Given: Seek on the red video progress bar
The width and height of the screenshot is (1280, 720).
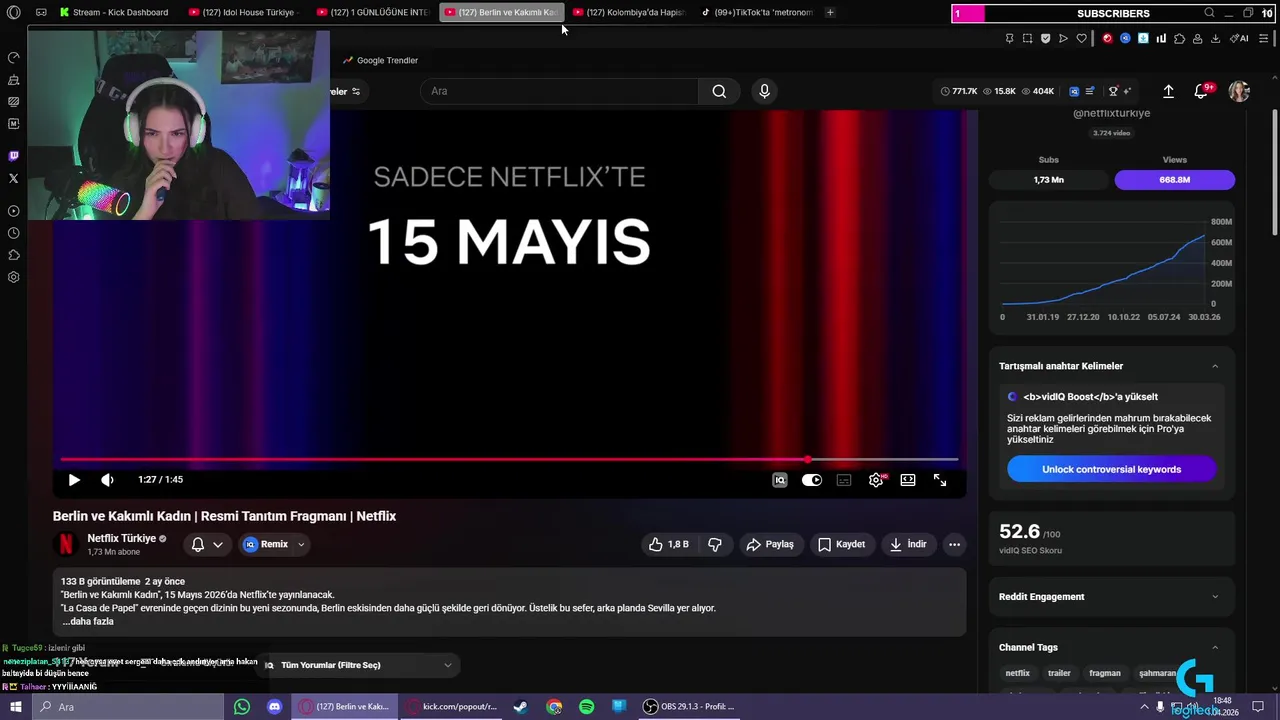Looking at the screenshot, I should click(x=509, y=460).
